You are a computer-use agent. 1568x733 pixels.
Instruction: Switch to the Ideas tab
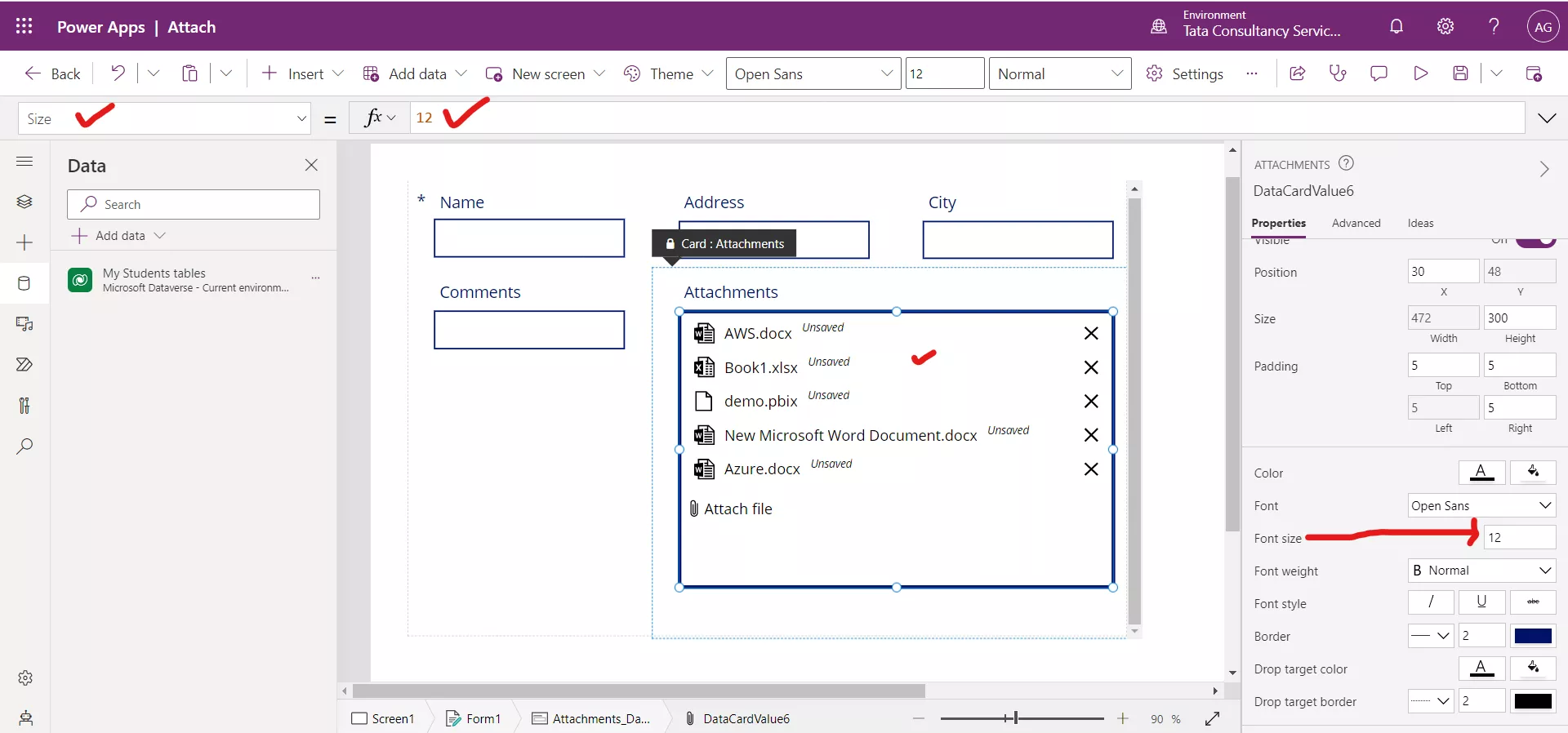(1420, 223)
